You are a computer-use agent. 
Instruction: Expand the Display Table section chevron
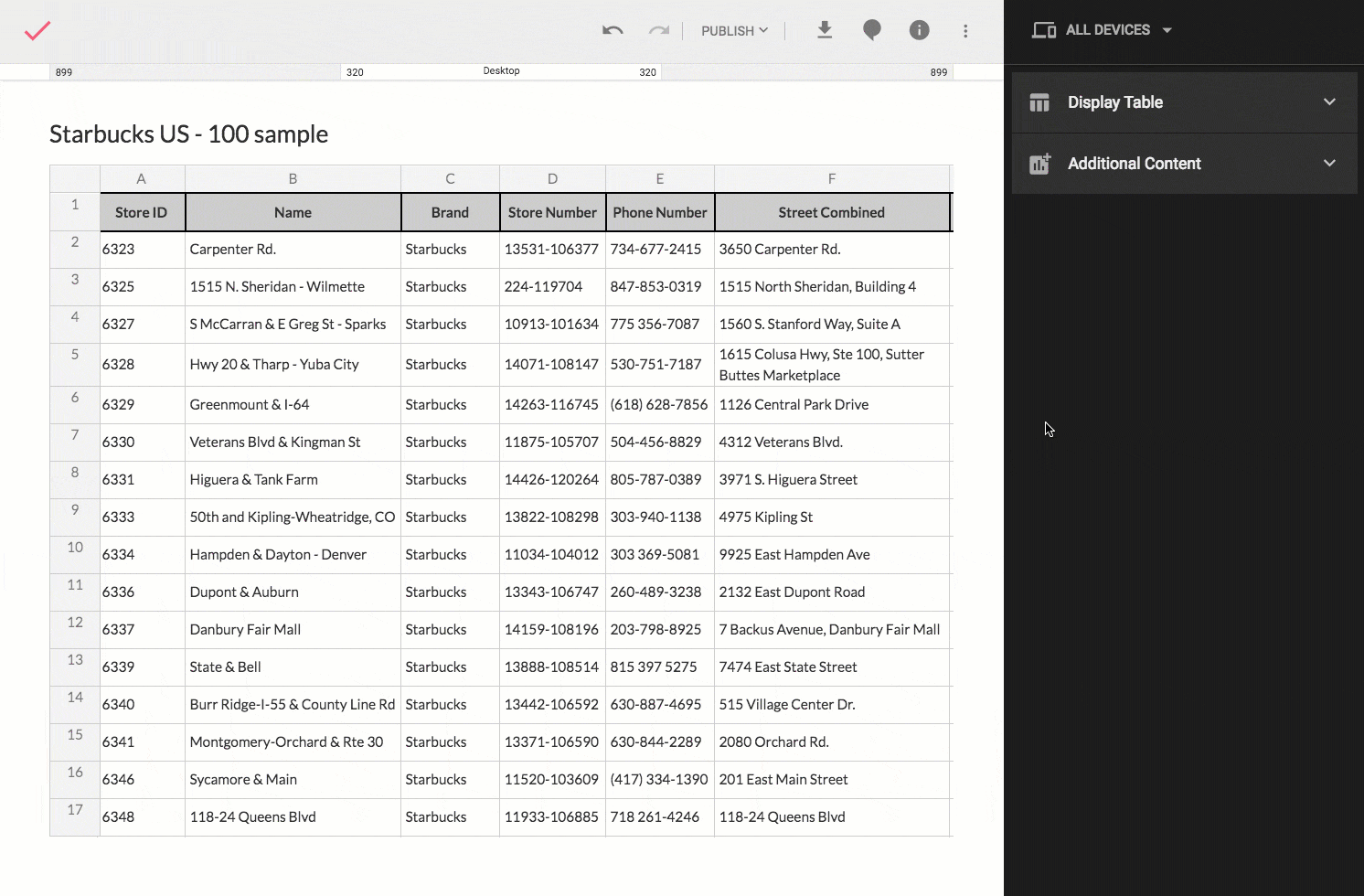(x=1328, y=101)
